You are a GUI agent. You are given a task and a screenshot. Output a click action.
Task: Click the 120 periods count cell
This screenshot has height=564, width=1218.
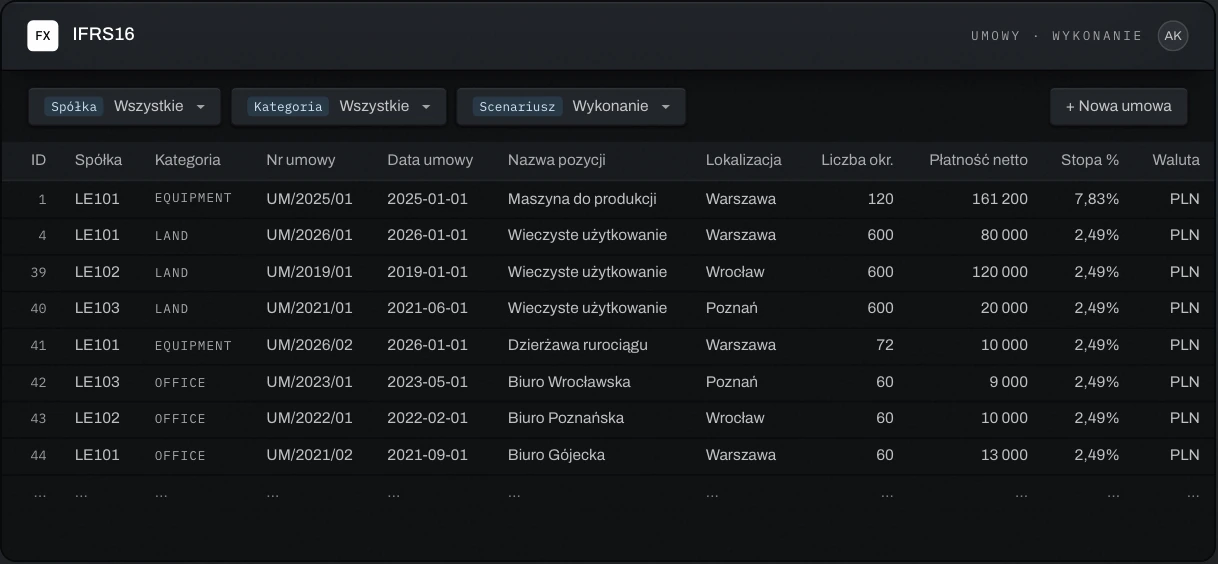coord(881,199)
